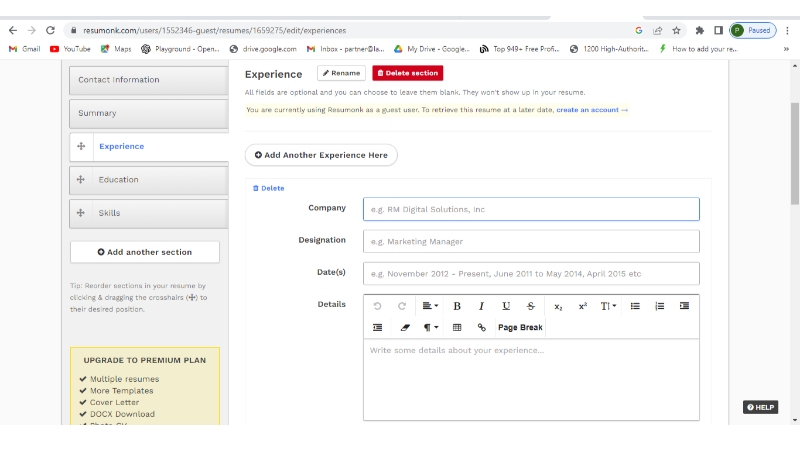The width and height of the screenshot is (800, 449).
Task: Toggle superscript formatting
Action: tap(583, 306)
